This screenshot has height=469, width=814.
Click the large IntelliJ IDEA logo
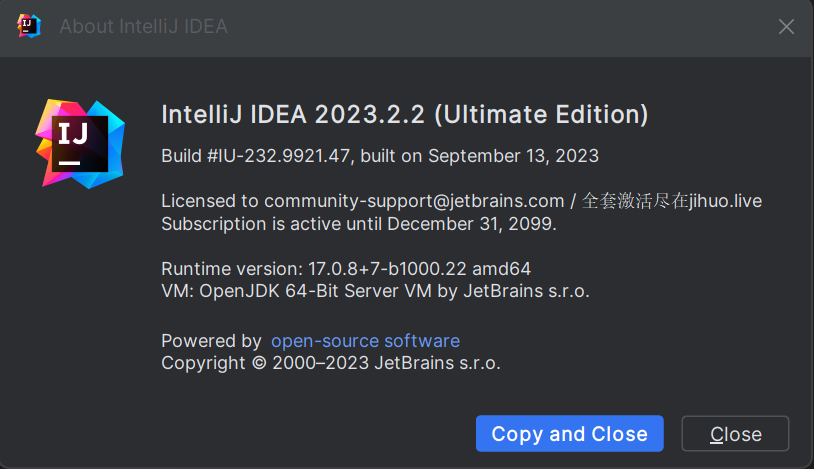[x=80, y=144]
